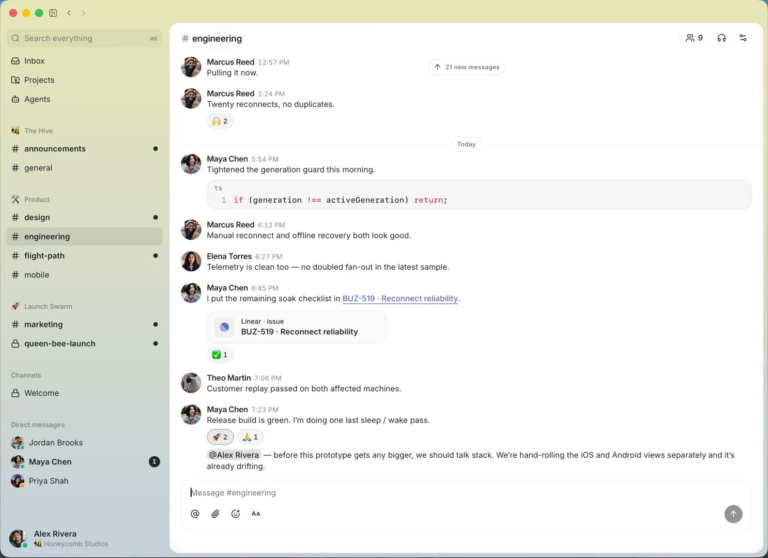Viewport: 768px width, 558px height.
Task: Insert a mention with the @ icon
Action: pos(195,513)
